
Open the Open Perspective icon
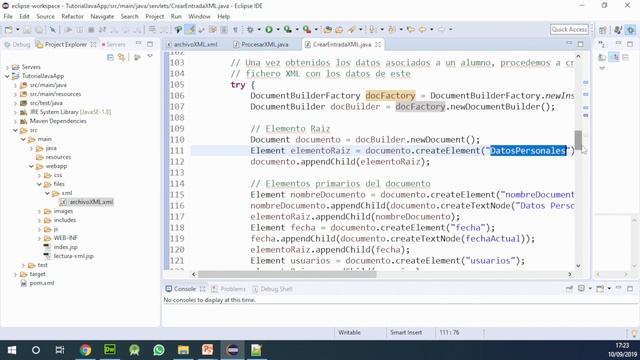pyautogui.click(x=602, y=30)
